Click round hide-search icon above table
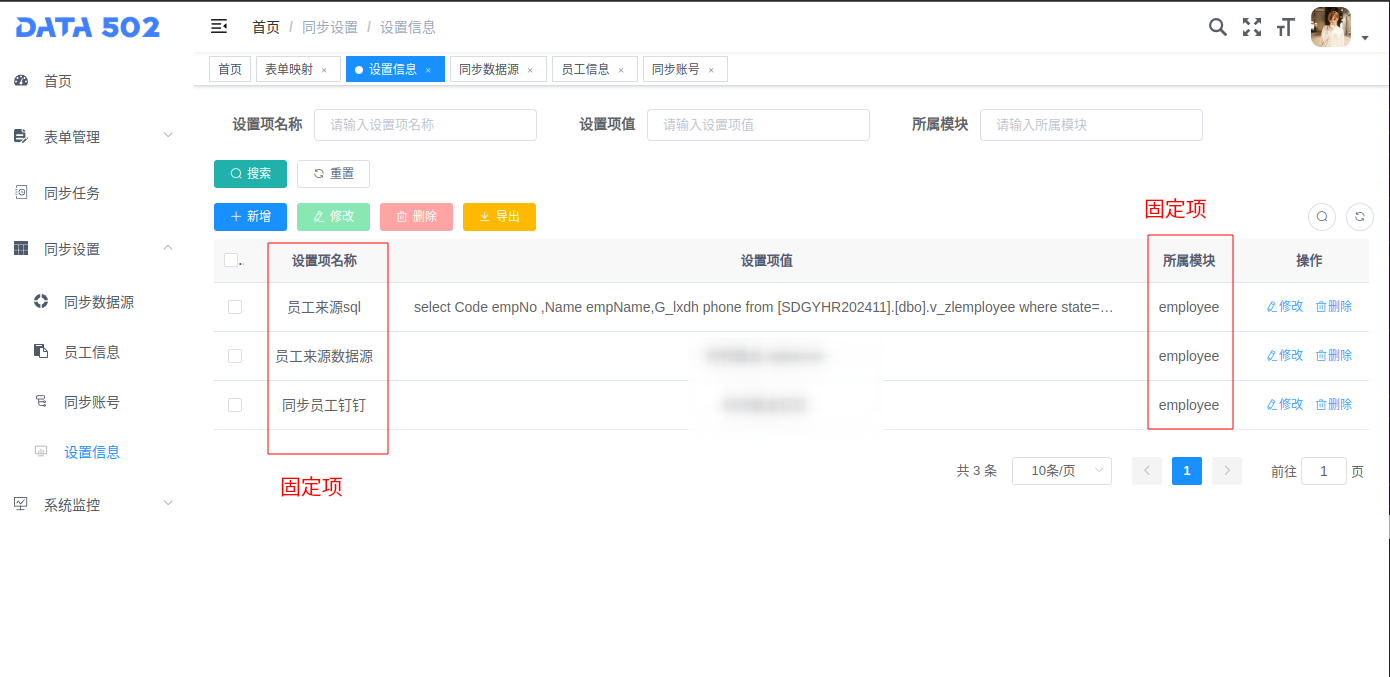1390x677 pixels. pyautogui.click(x=1322, y=216)
